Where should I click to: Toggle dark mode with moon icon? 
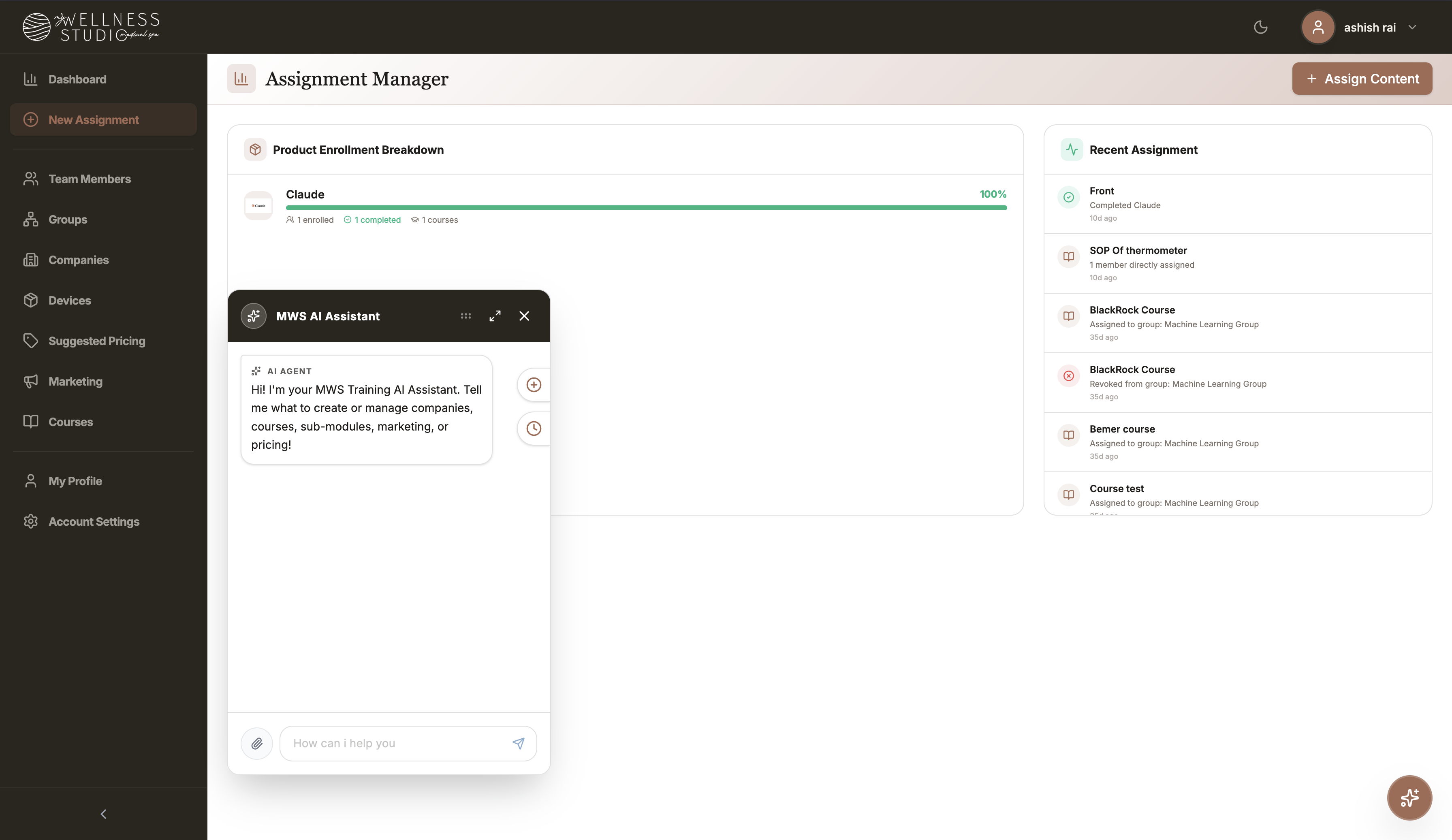coord(1261,27)
